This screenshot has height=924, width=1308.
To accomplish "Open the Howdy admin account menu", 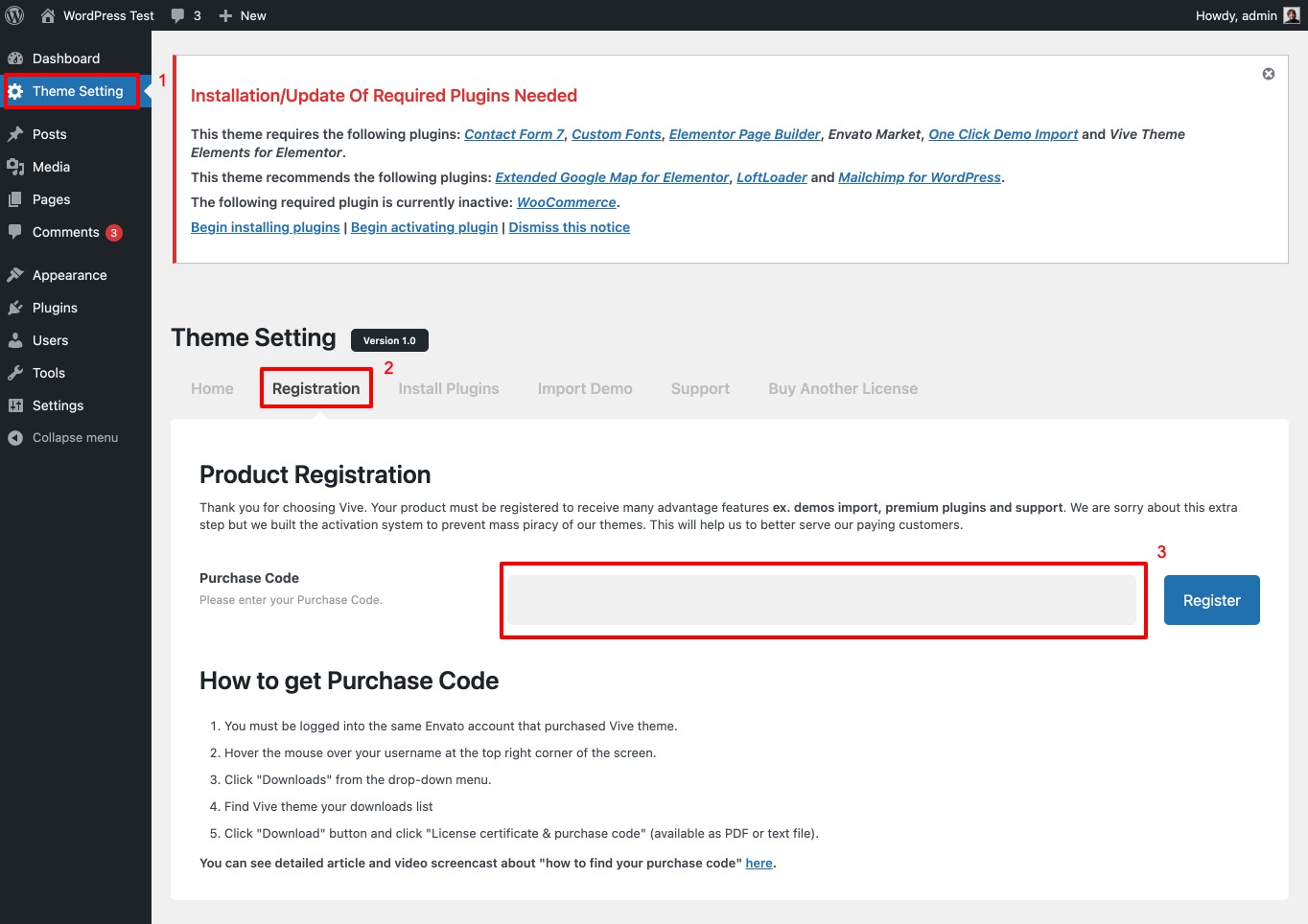I will tap(1237, 15).
